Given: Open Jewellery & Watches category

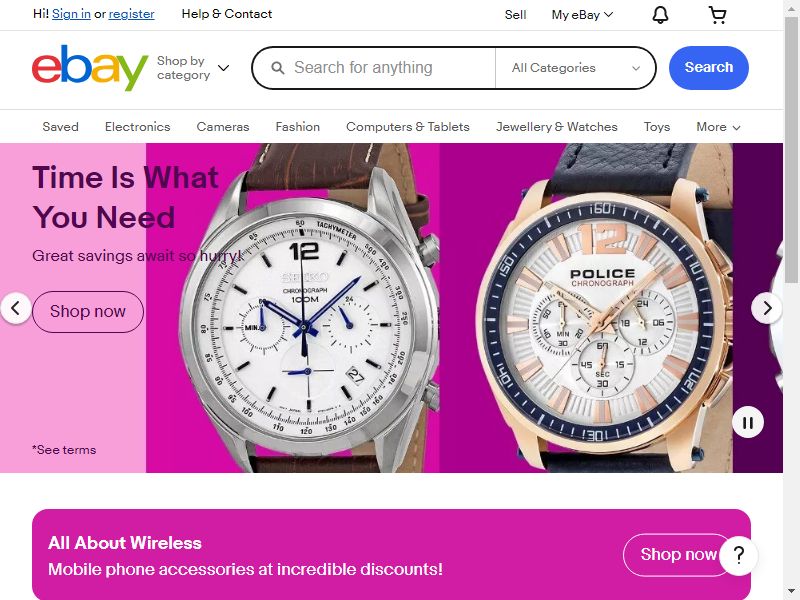Looking at the screenshot, I should tap(557, 127).
